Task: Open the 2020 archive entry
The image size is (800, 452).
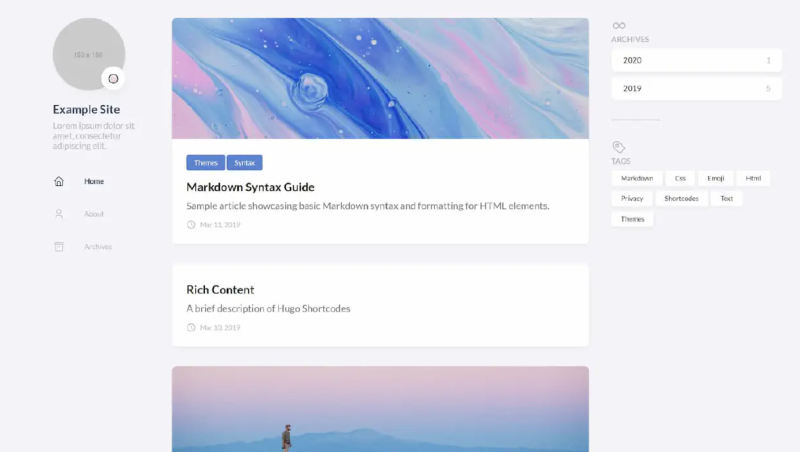Action: point(696,60)
